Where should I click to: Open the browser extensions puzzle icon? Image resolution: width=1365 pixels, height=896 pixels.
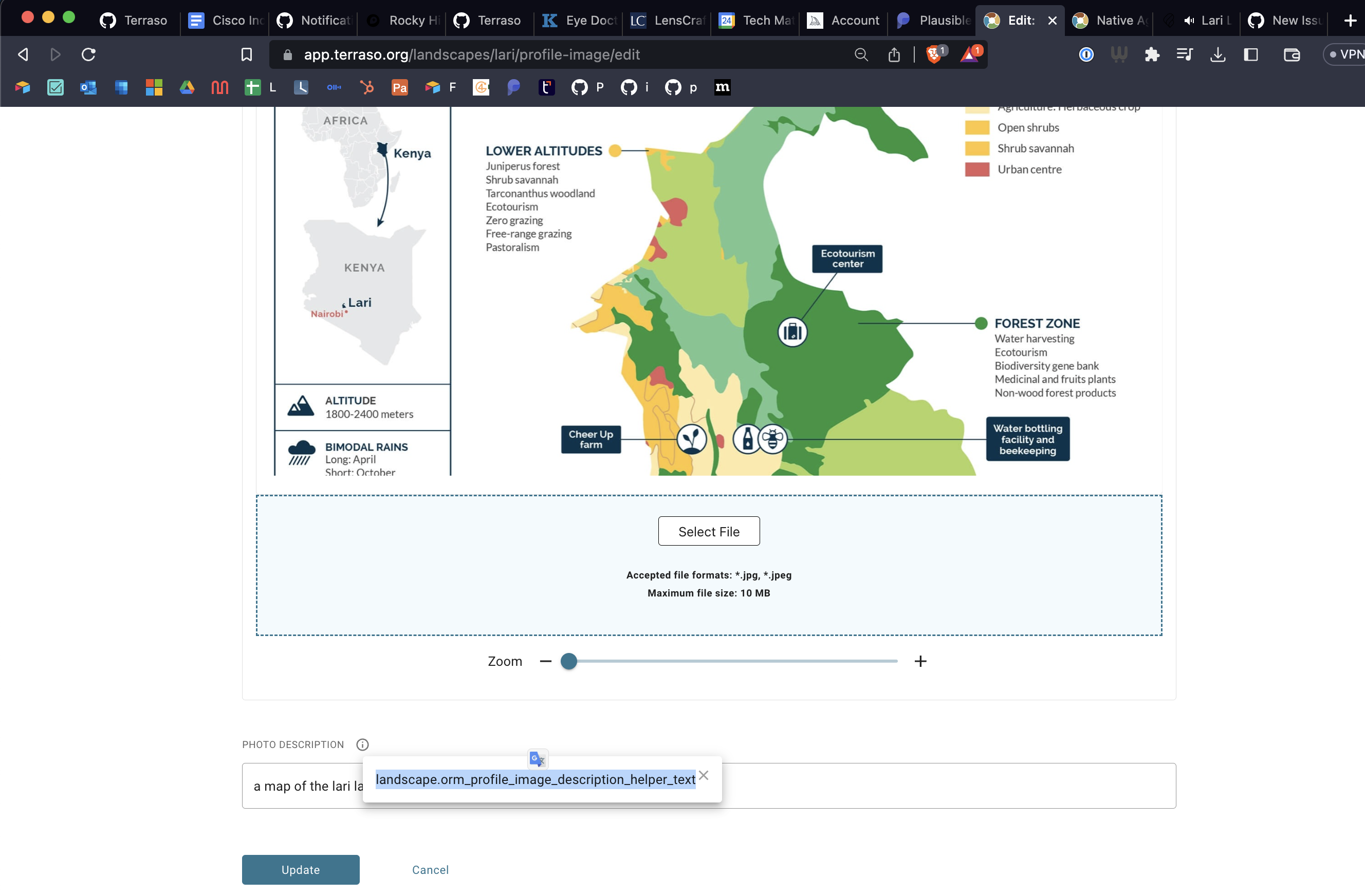(x=1152, y=54)
